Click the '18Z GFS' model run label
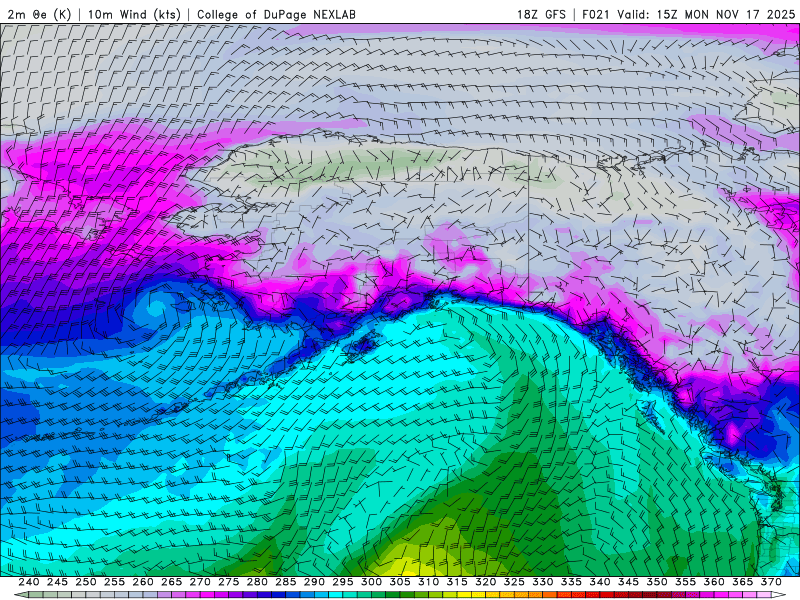800x600 pixels. pos(541,14)
